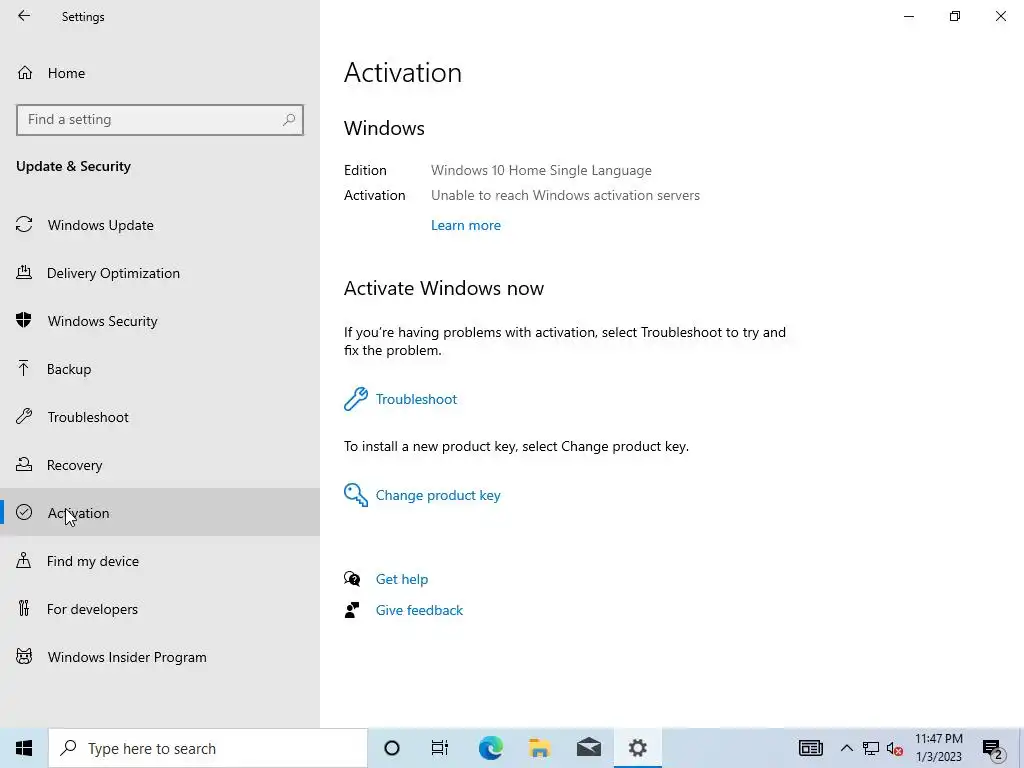Click the Give feedback person icon

click(352, 610)
